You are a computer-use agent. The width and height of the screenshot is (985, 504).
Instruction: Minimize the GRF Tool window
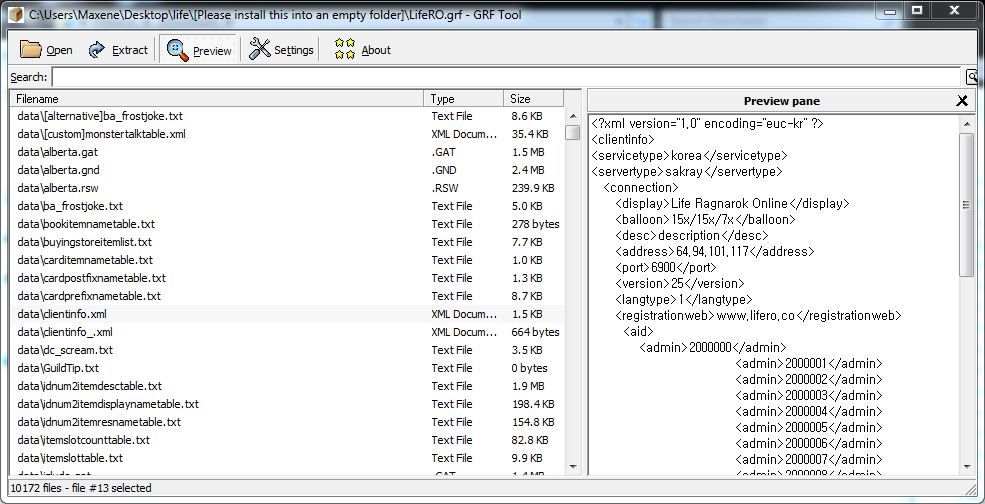(890, 11)
